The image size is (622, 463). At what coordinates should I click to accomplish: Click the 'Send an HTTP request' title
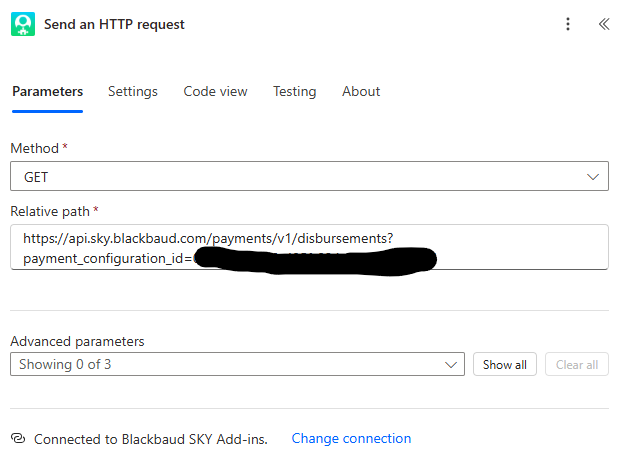click(114, 24)
